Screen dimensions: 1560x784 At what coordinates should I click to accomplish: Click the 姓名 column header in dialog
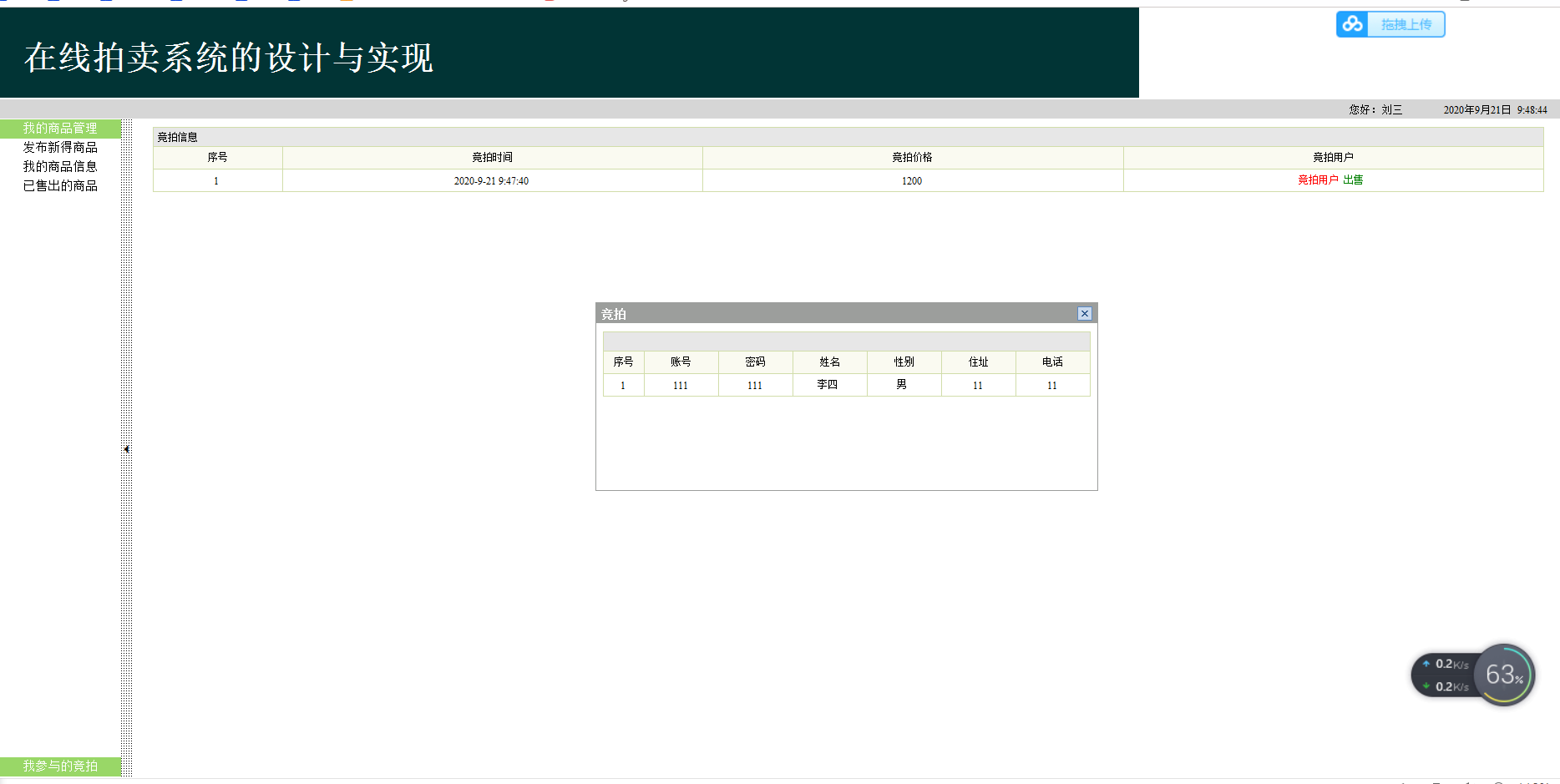click(x=829, y=362)
